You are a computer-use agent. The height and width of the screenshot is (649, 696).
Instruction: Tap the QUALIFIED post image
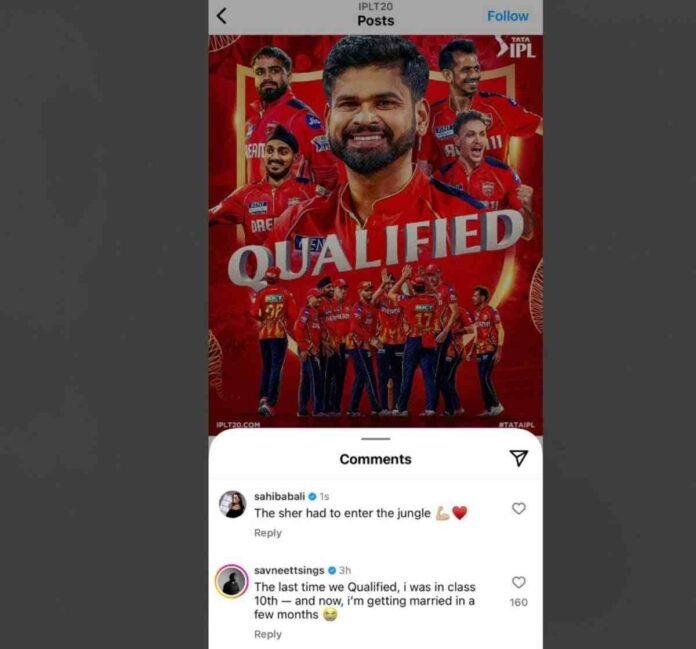(x=376, y=232)
